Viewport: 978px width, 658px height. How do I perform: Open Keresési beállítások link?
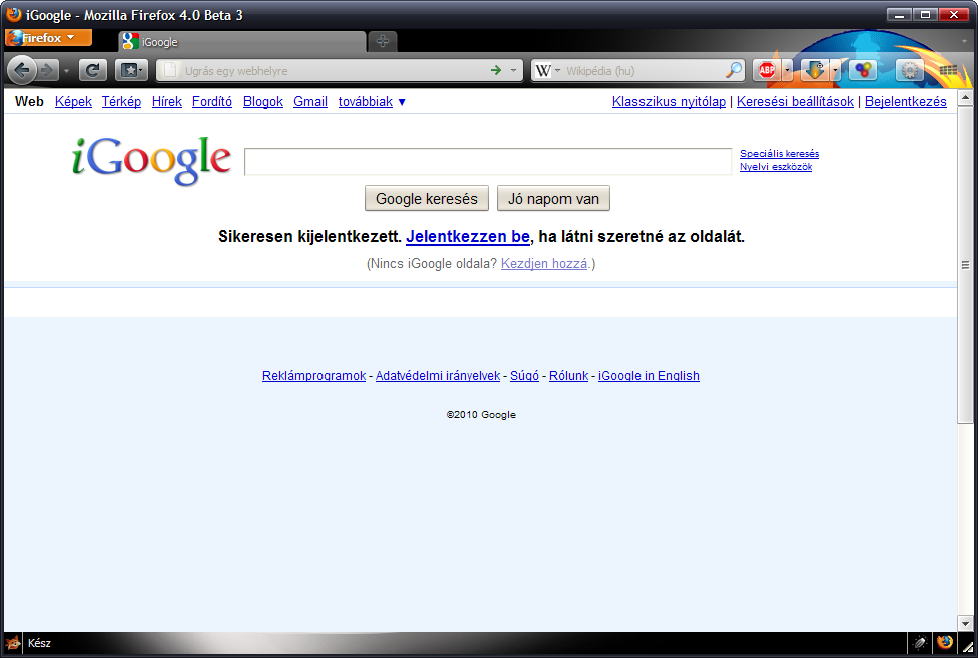click(x=795, y=101)
